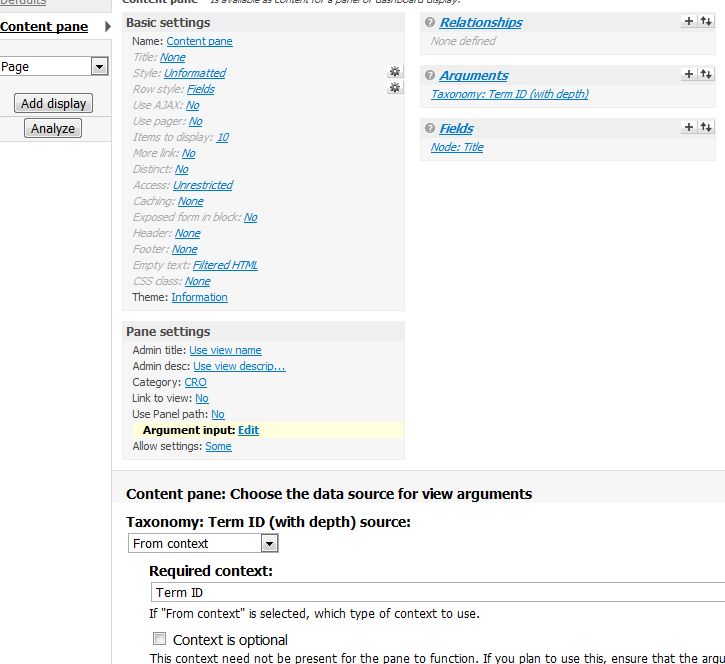Viewport: 725px width, 664px height.
Task: Rearrange Arguments using the arrows icon
Action: point(706,74)
